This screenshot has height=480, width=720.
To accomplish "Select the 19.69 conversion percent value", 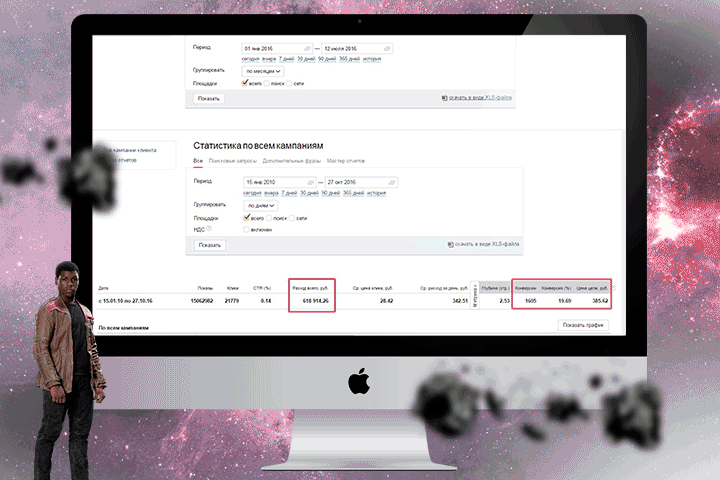I will coord(565,301).
